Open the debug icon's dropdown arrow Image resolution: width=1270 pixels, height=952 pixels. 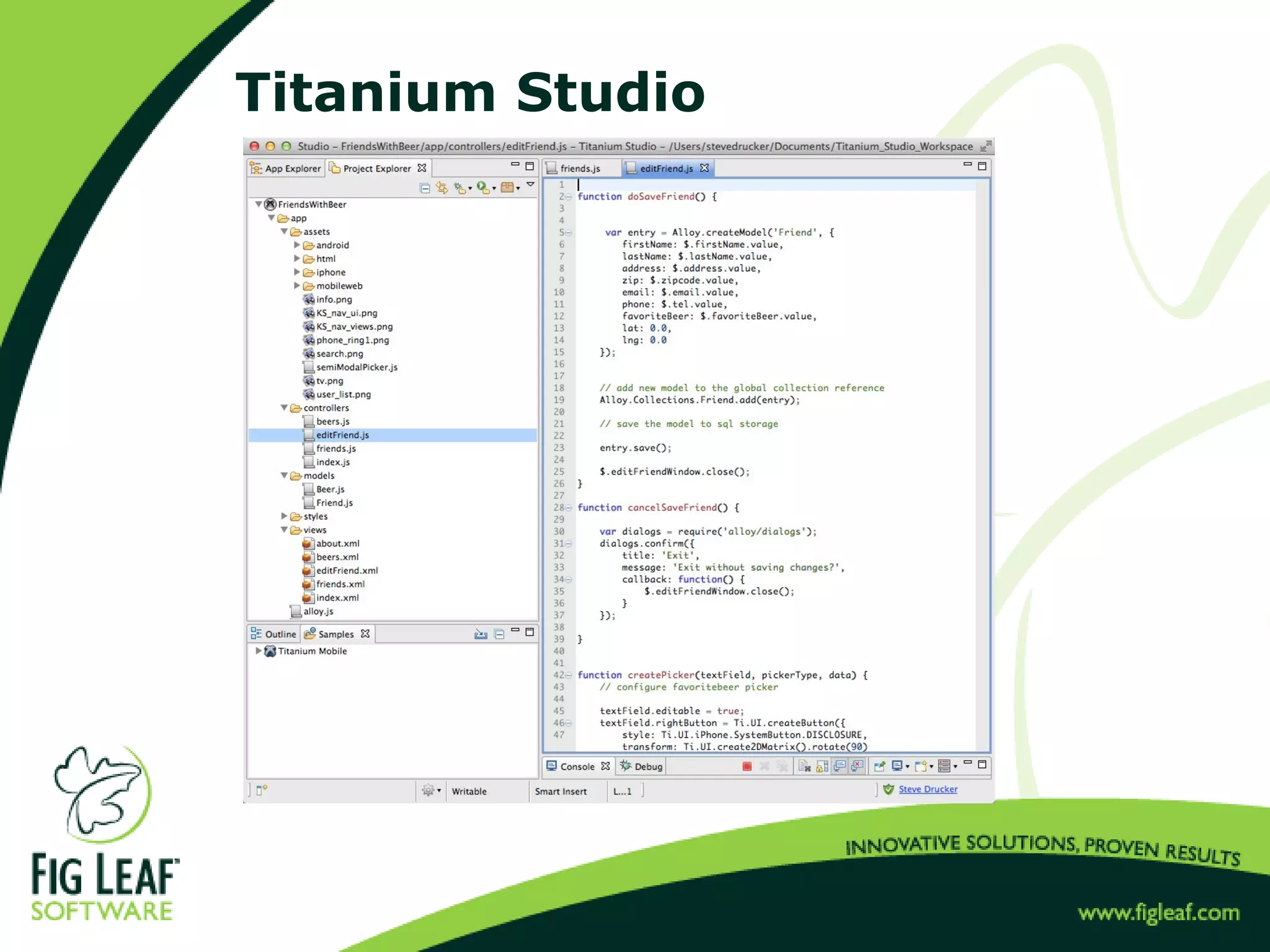pos(470,188)
